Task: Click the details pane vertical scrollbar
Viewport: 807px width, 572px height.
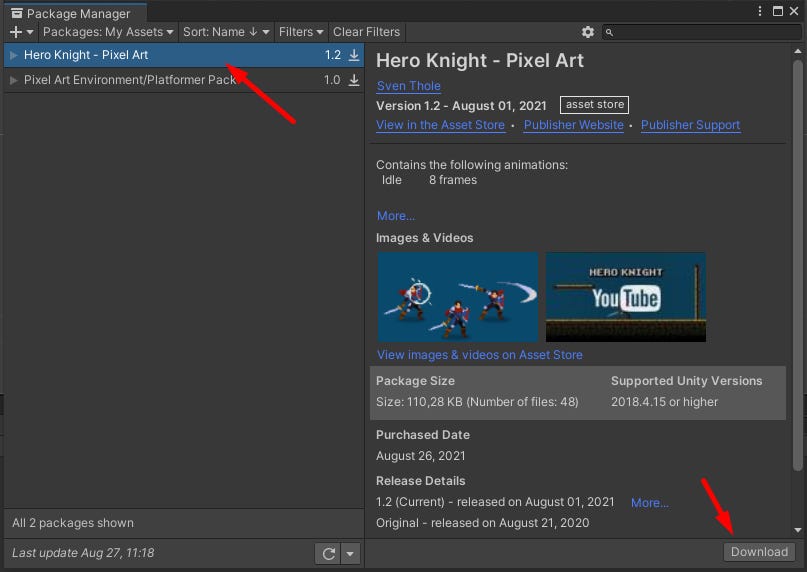Action: click(798, 265)
